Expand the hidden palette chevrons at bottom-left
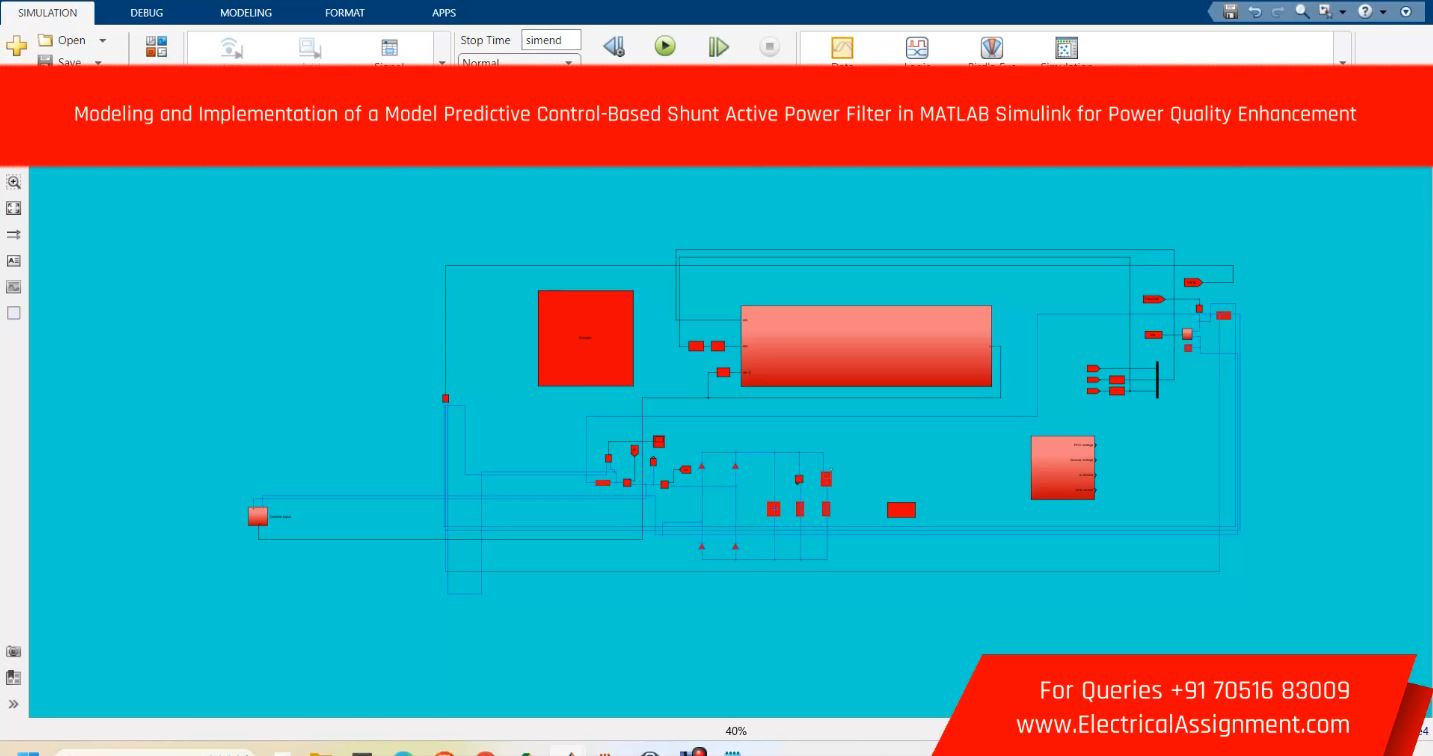 point(14,704)
